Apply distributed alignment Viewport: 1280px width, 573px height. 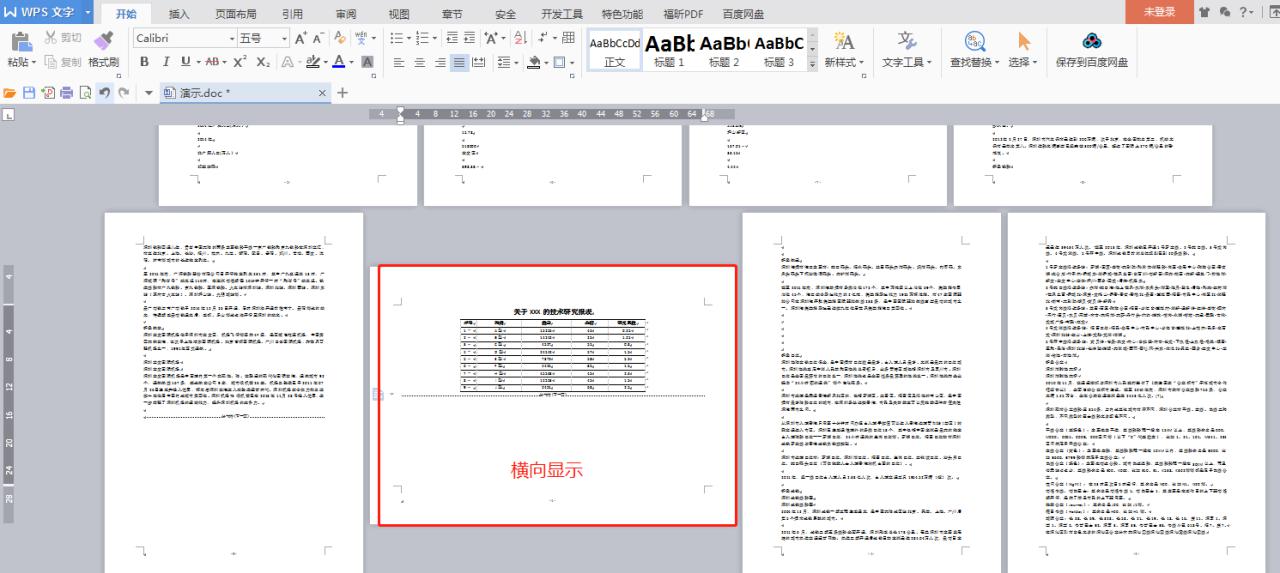(x=479, y=62)
